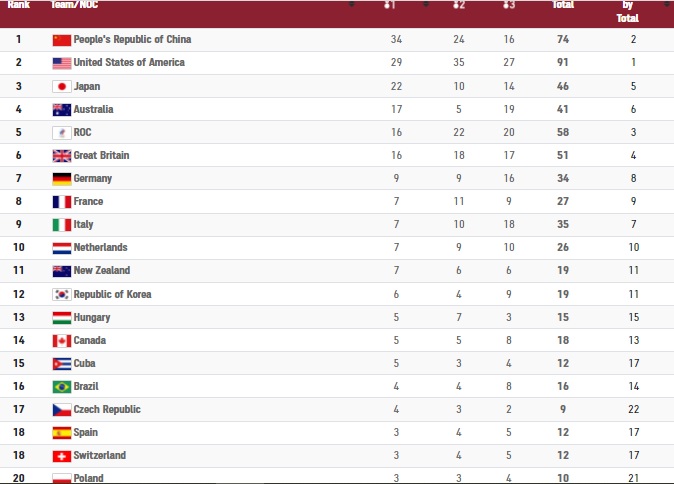Select the Japan flag icon
Screen dimensions: 674x484
click(x=61, y=86)
